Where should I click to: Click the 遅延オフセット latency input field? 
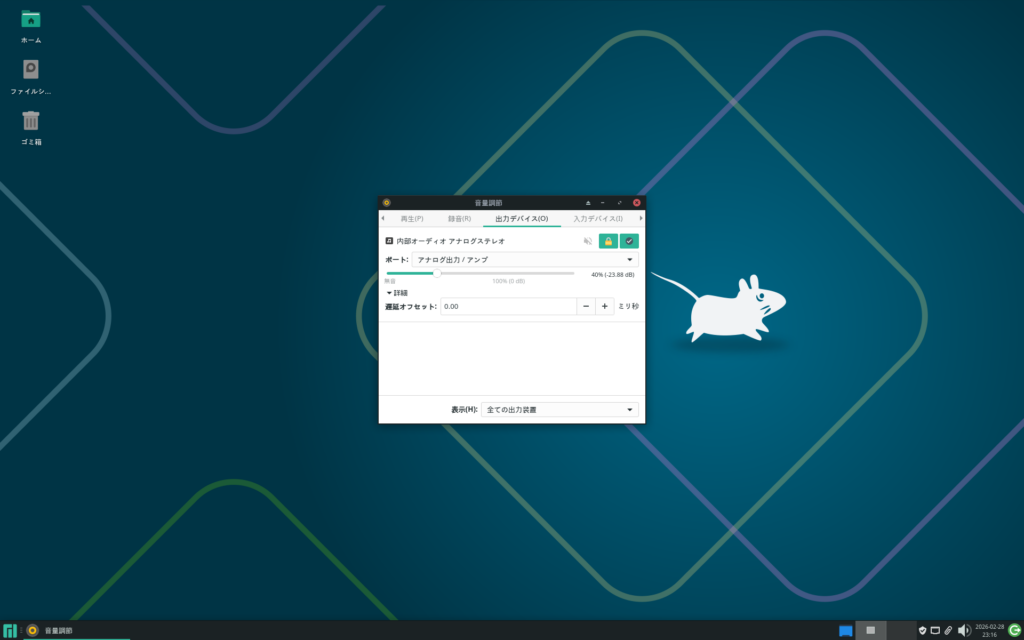point(508,307)
